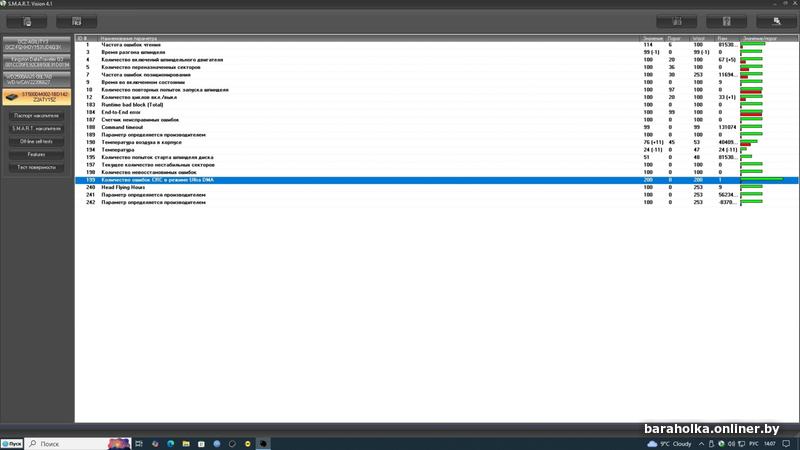Select row 190 Температура воздуха в корпусе
The height and width of the screenshot is (450, 800).
tap(437, 142)
